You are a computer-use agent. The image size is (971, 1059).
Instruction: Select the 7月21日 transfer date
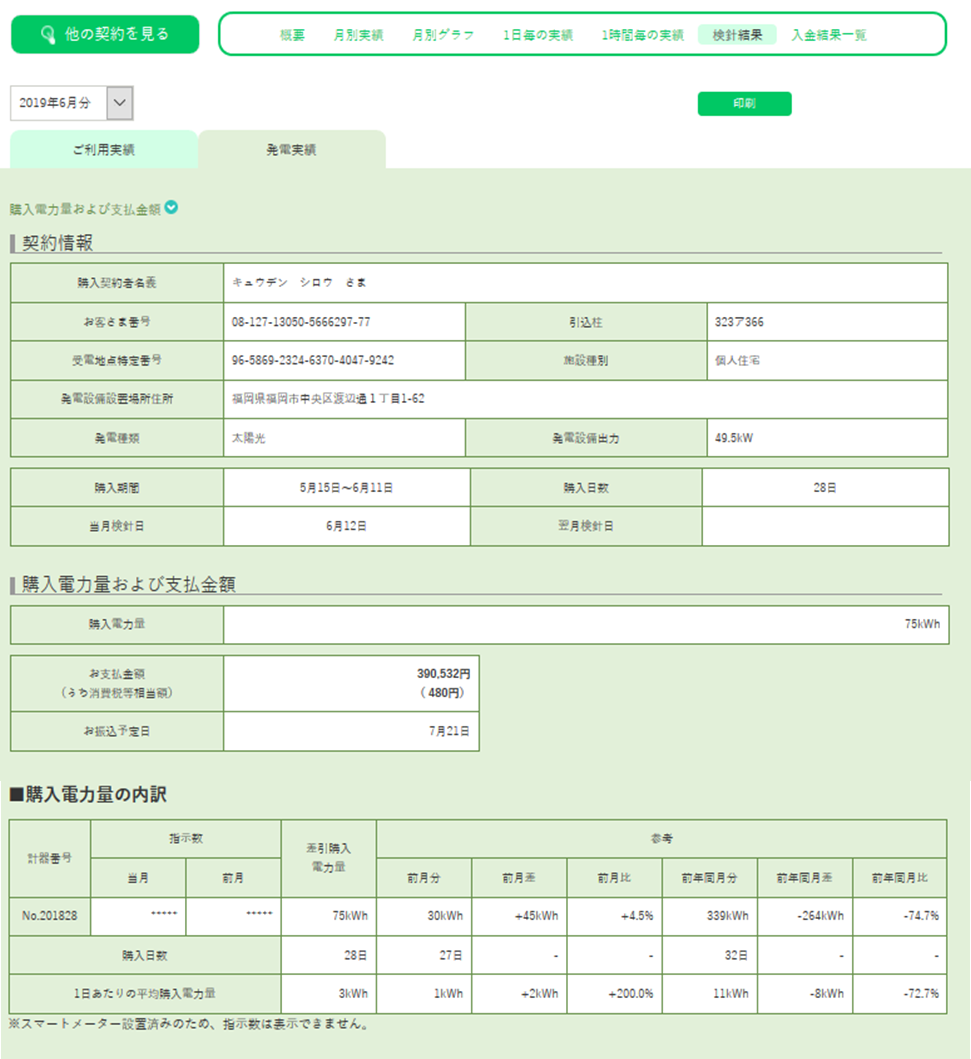click(449, 731)
